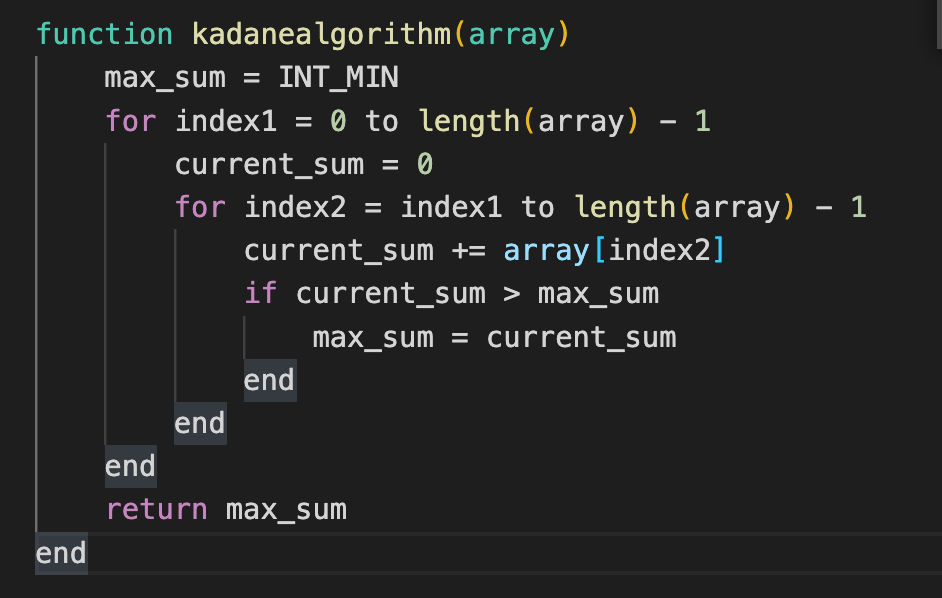
Task: Click the 'return' keyword
Action: 157,510
